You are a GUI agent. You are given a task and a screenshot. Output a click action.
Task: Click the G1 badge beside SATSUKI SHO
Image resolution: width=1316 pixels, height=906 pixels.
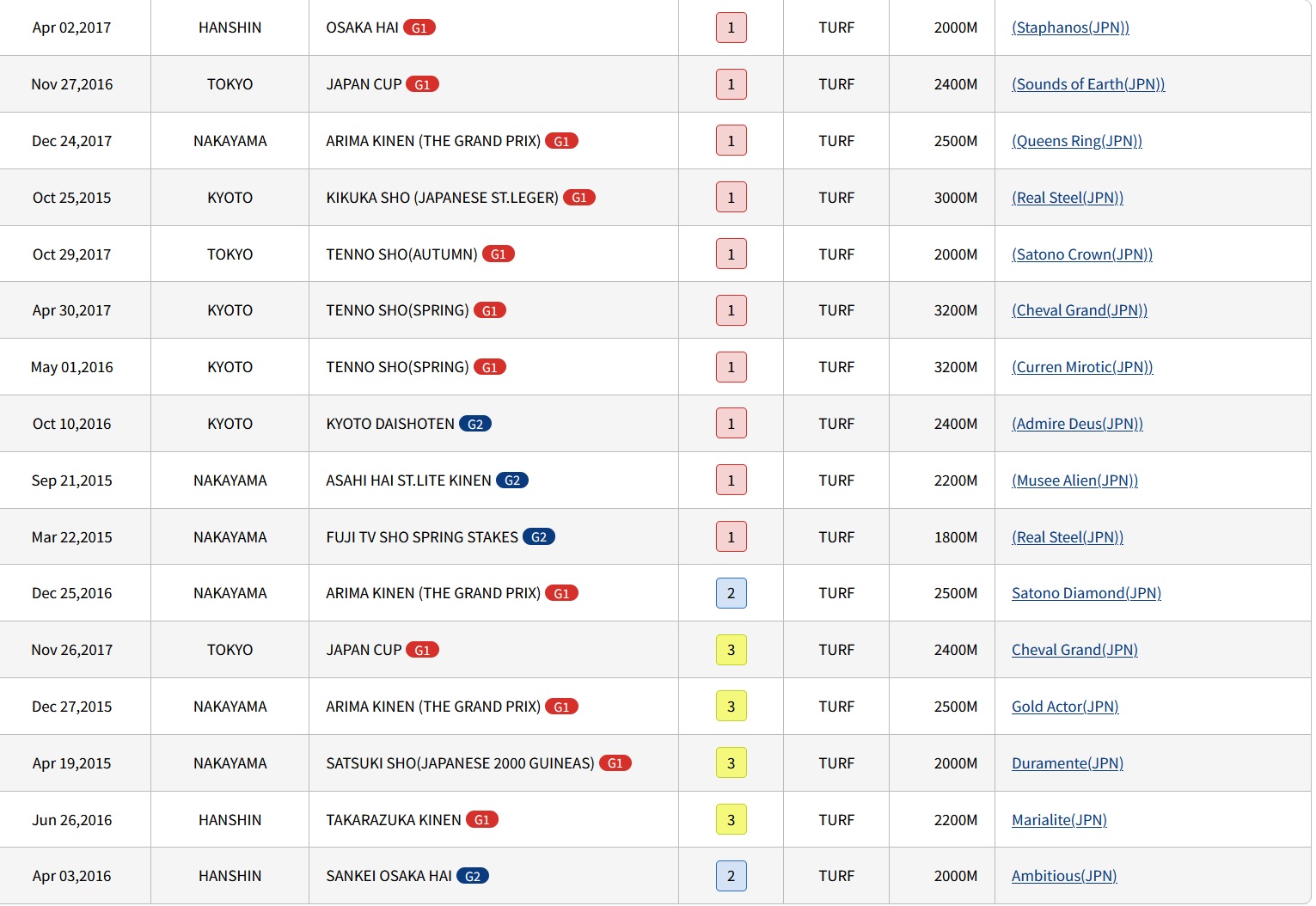(x=615, y=763)
